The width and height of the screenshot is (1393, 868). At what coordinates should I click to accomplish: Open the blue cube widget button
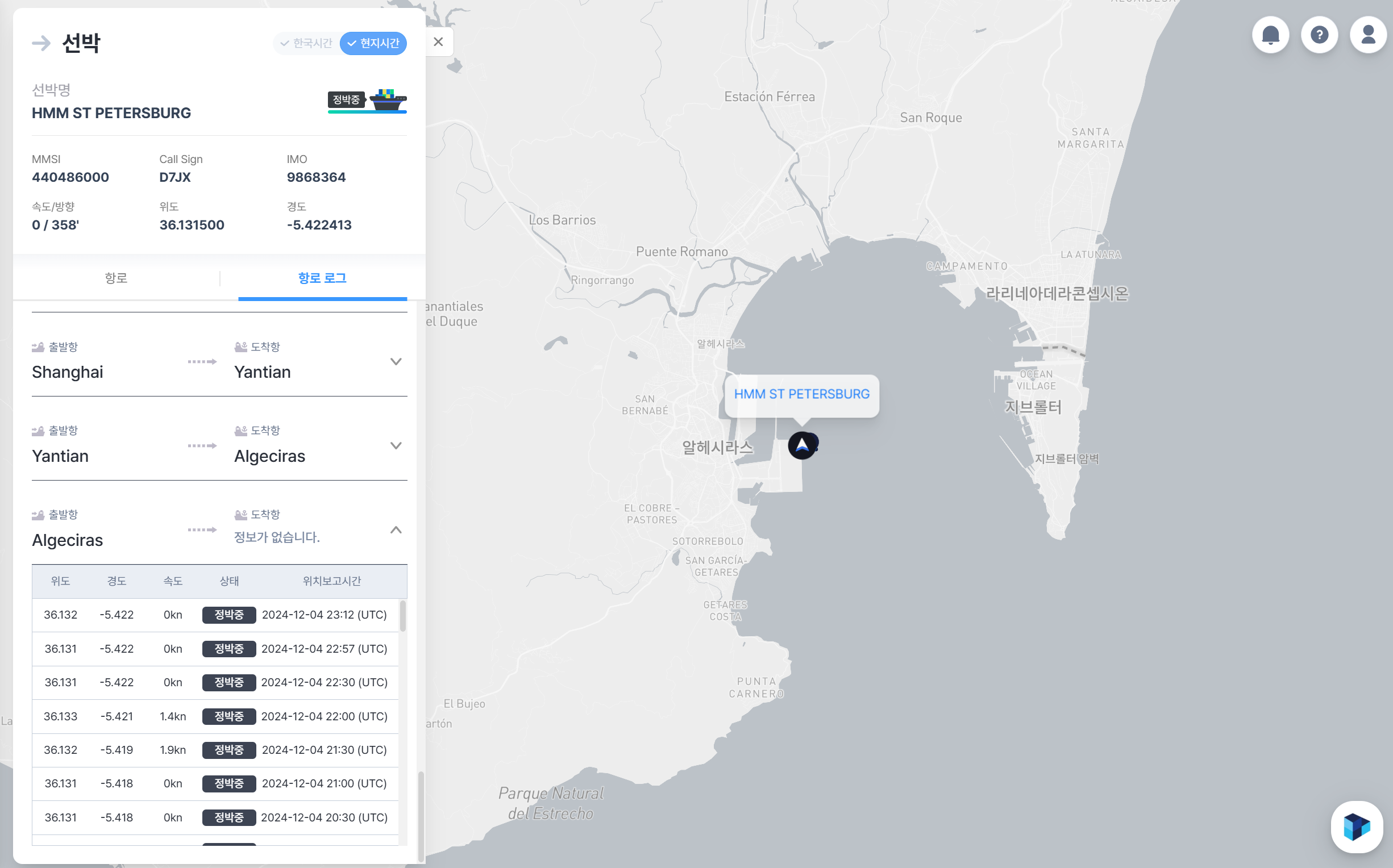[x=1357, y=827]
